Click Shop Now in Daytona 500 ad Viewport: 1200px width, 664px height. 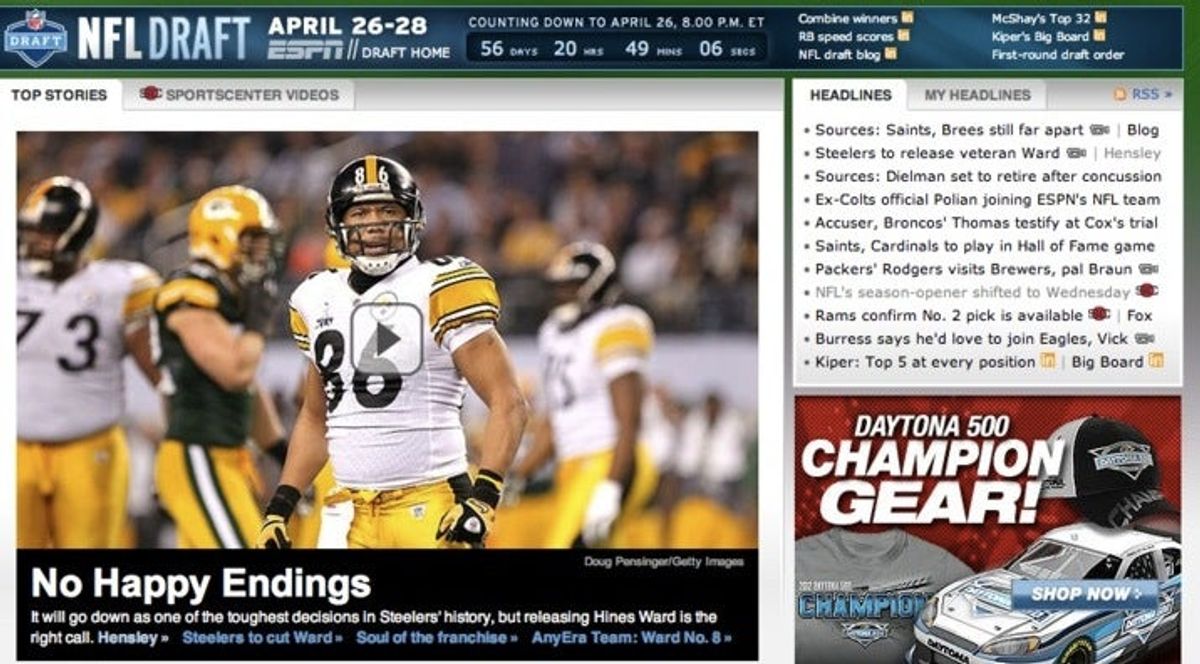click(x=1084, y=594)
